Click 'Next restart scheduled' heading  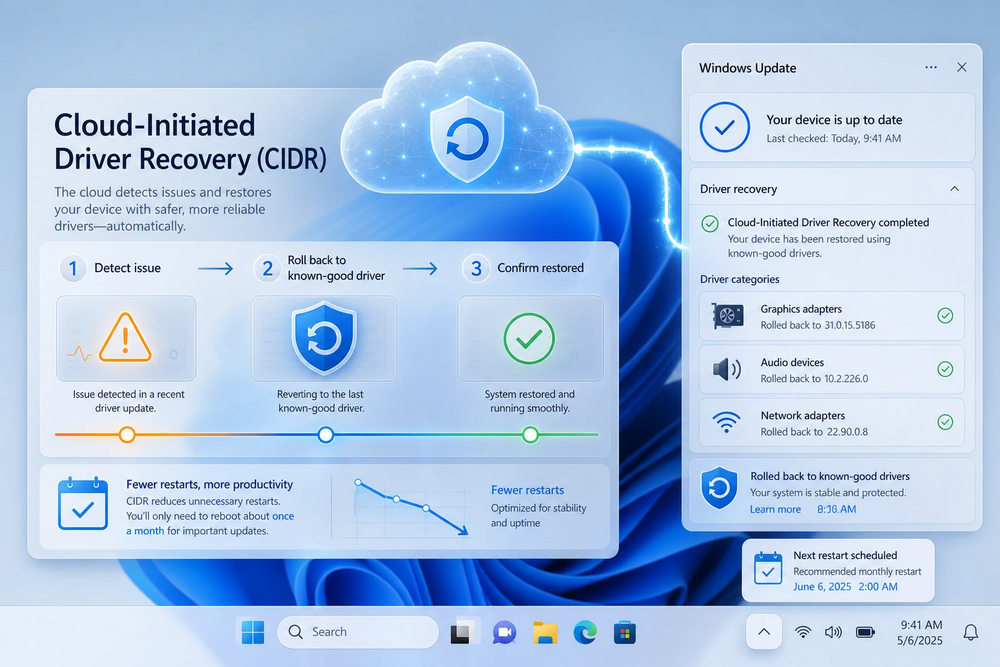(845, 555)
